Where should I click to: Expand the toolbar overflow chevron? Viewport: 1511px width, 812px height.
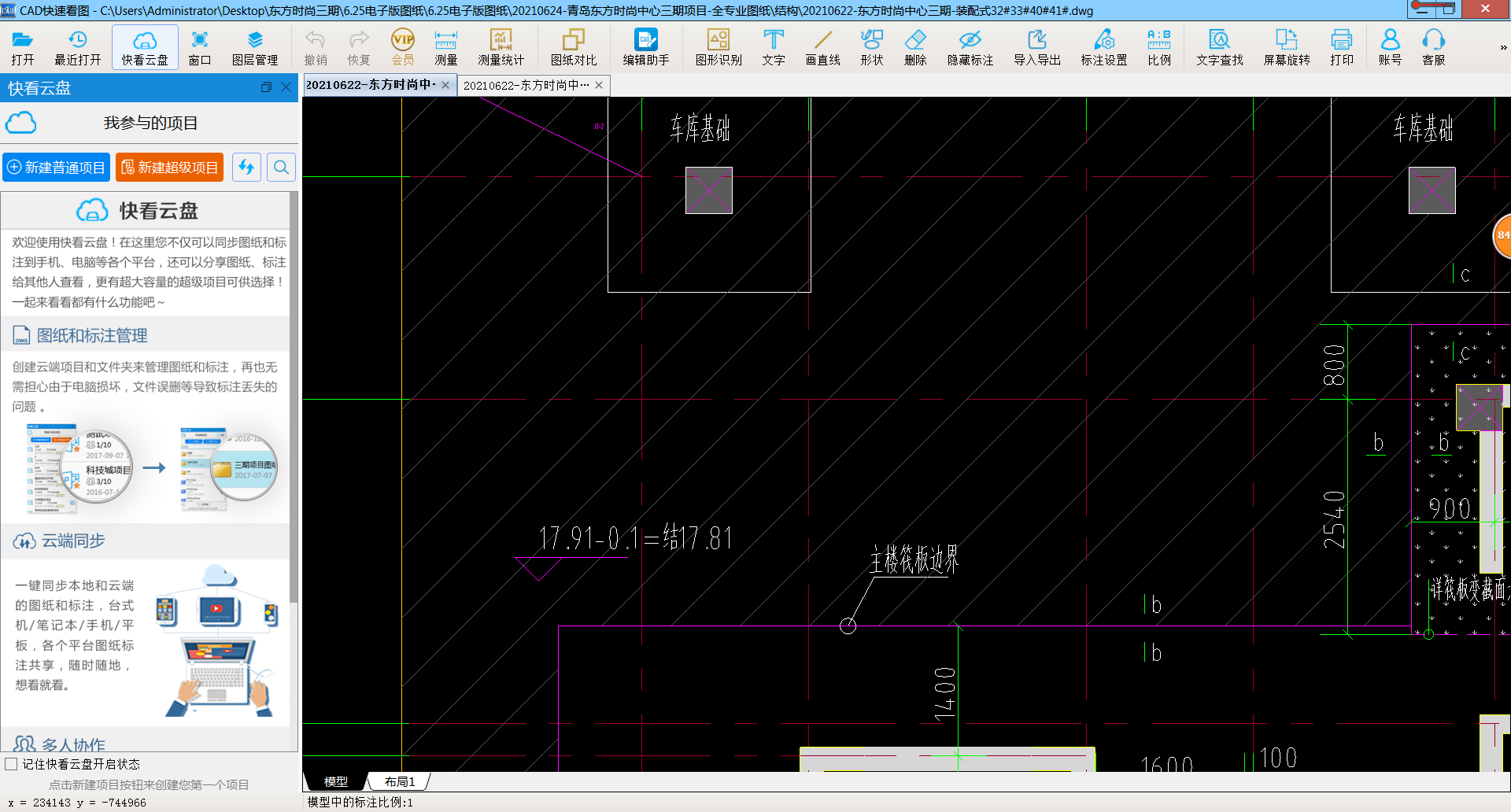tap(1503, 48)
